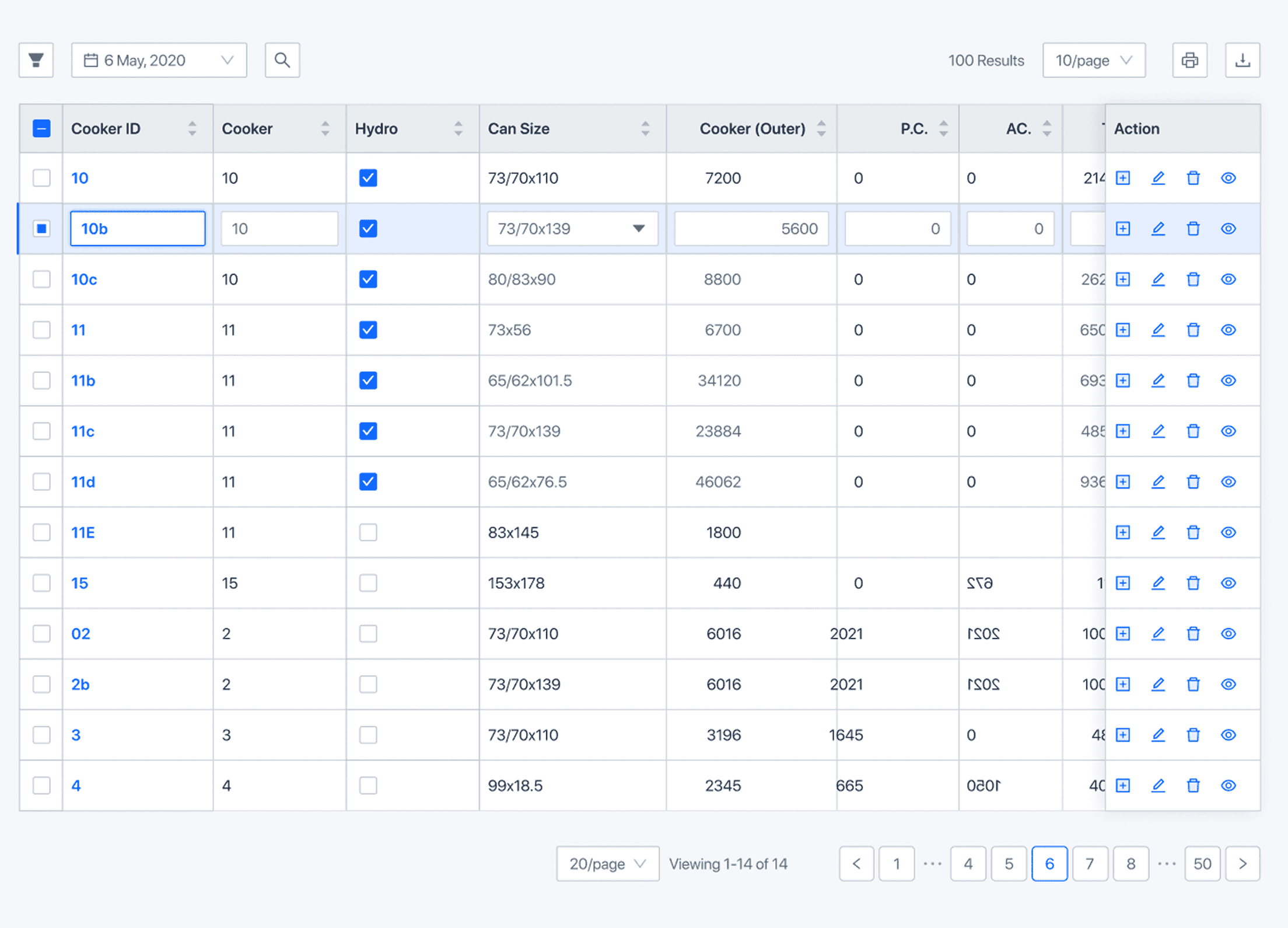Go to page 7
Screen dimensions: 1288x928
1090,863
